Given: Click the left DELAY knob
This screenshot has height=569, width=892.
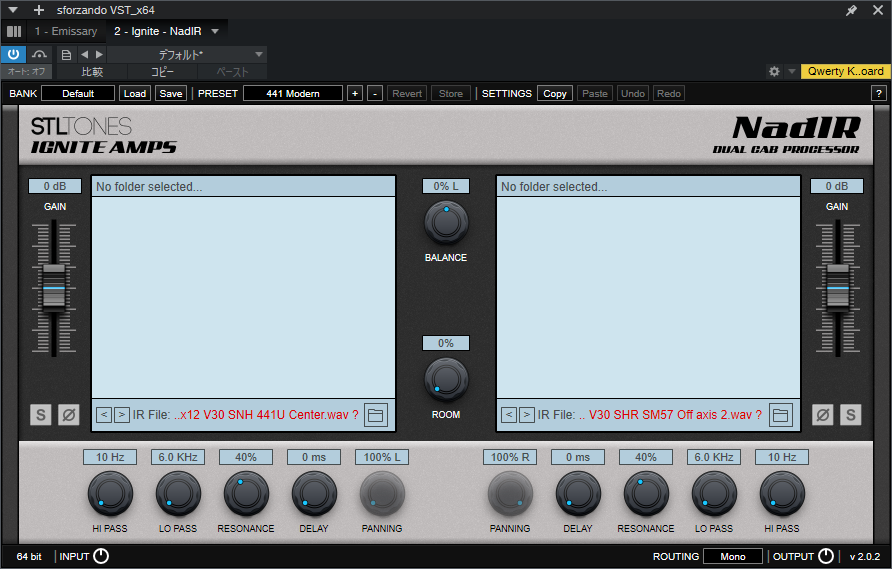Looking at the screenshot, I should tap(314, 493).
